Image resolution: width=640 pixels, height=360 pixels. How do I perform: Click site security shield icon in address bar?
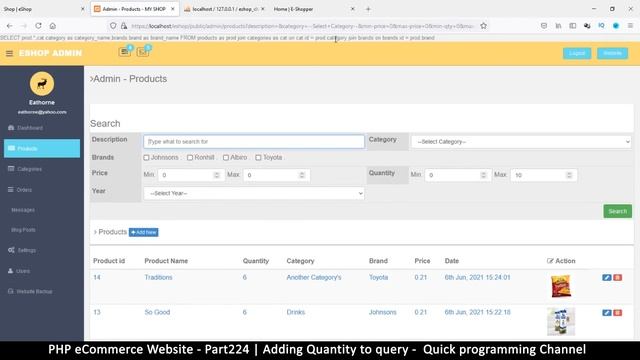[113, 26]
